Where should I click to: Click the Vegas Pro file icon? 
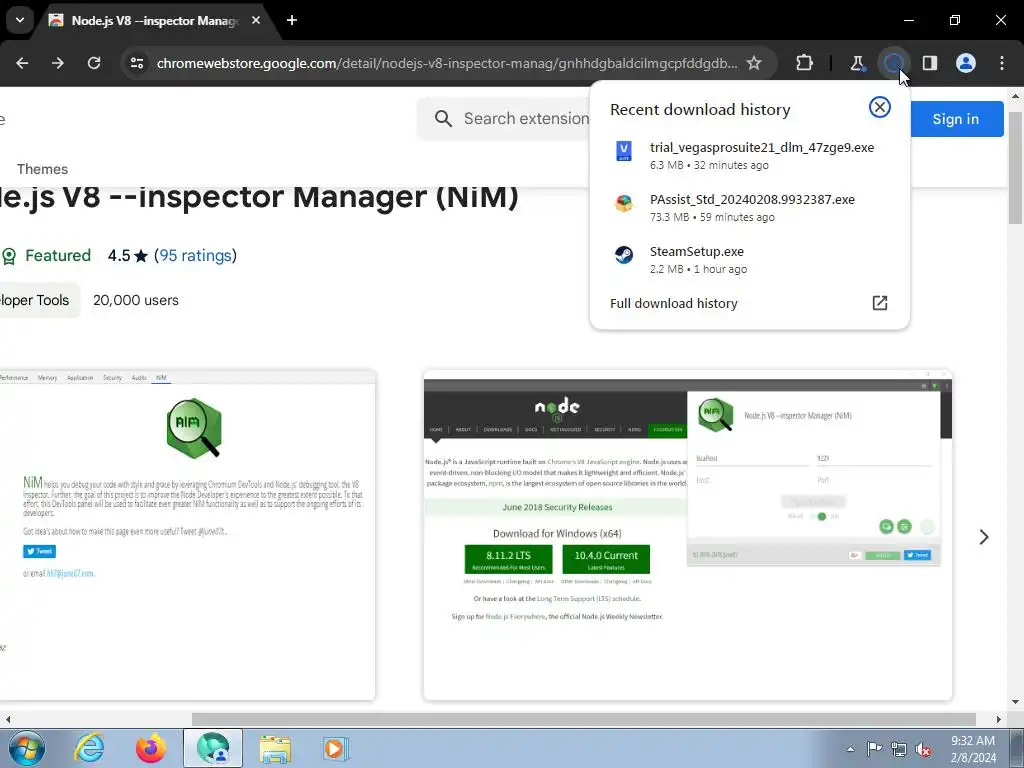point(624,151)
